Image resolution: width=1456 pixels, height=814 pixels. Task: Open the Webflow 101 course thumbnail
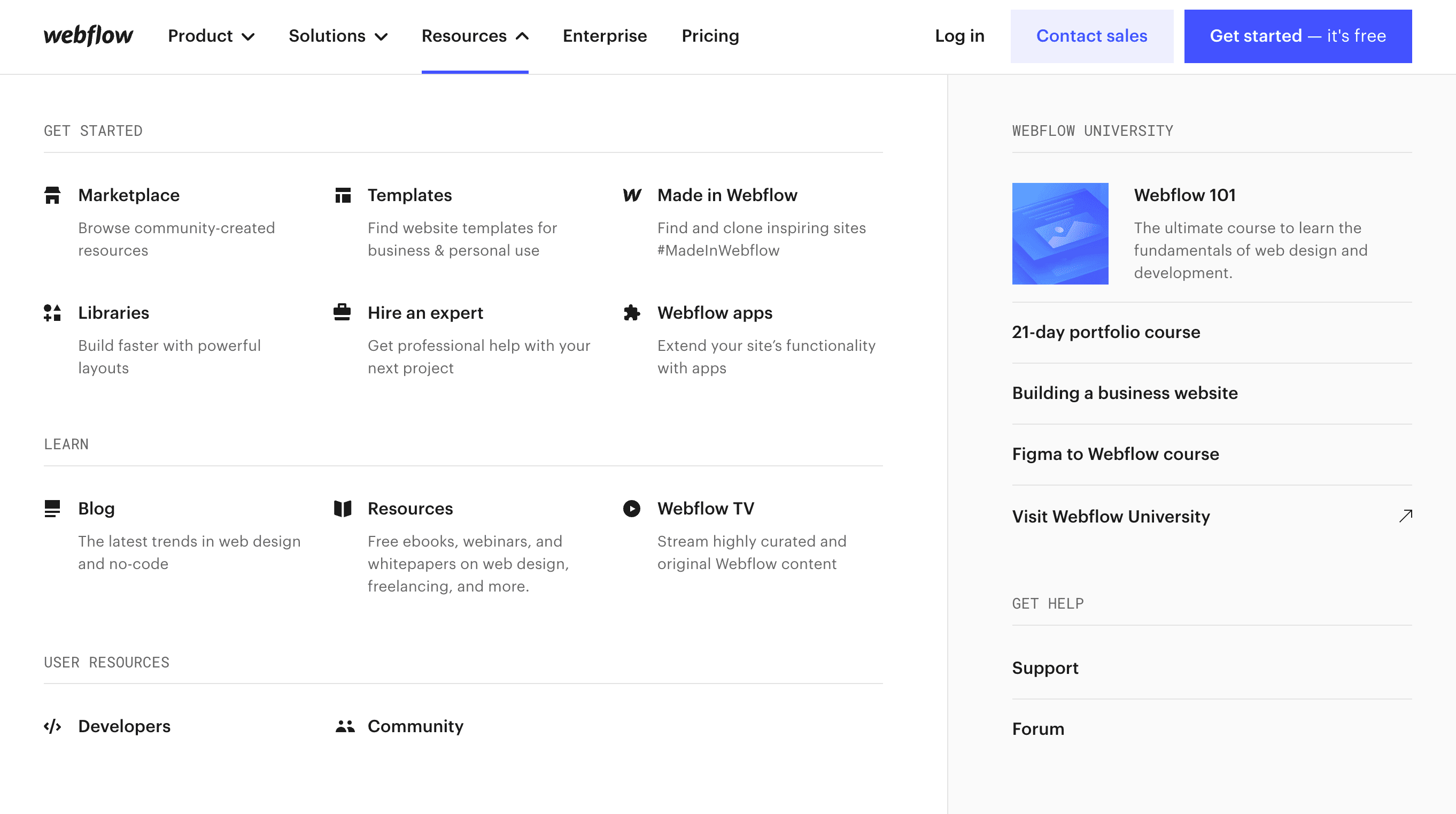click(x=1060, y=234)
